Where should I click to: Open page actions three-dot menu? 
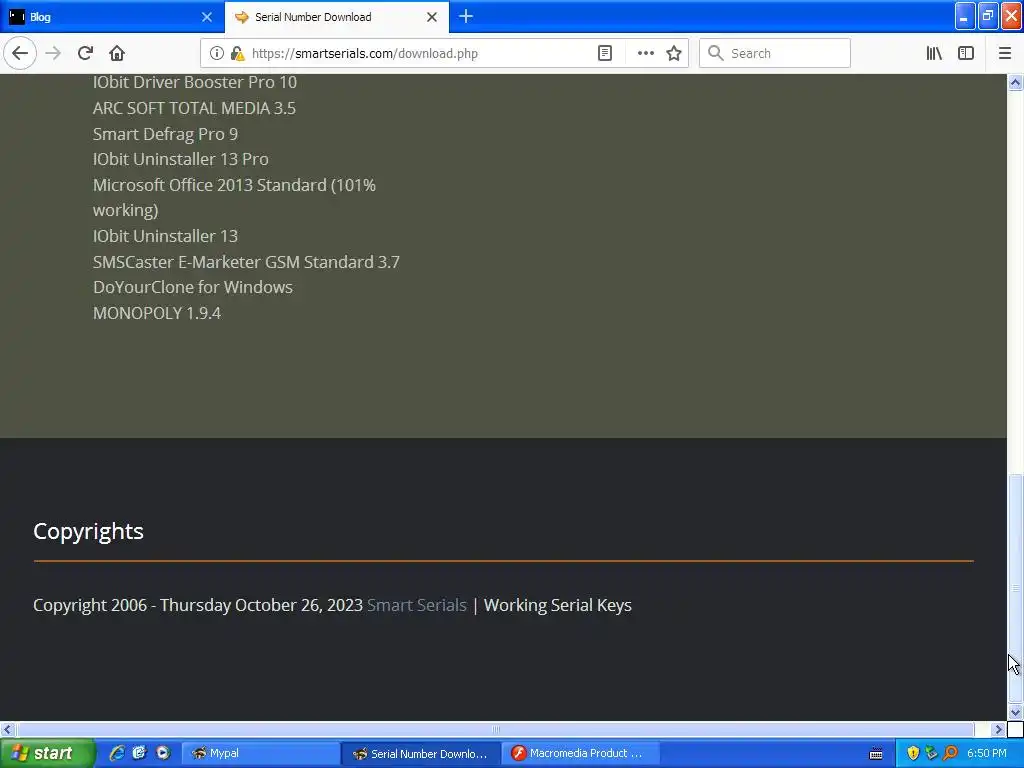tap(645, 54)
